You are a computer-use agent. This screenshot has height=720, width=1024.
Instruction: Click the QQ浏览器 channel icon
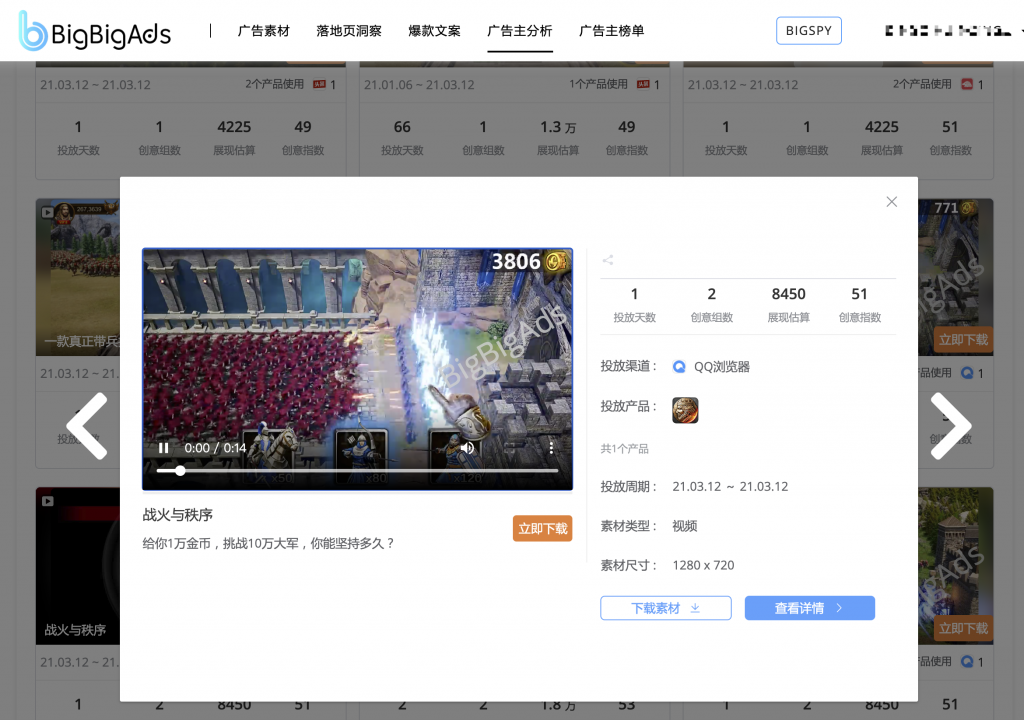(x=679, y=367)
